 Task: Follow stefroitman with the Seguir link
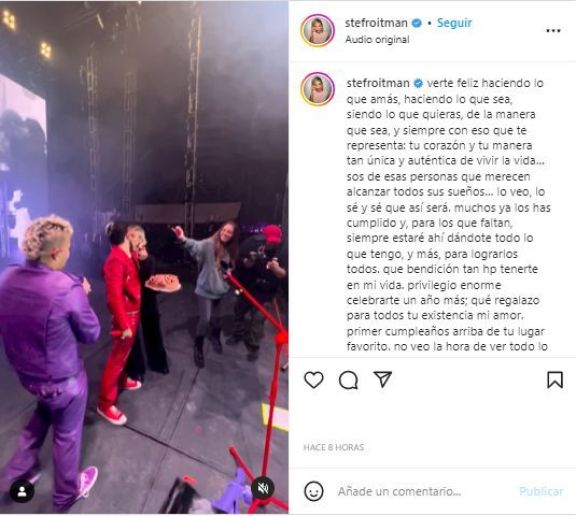point(454,23)
